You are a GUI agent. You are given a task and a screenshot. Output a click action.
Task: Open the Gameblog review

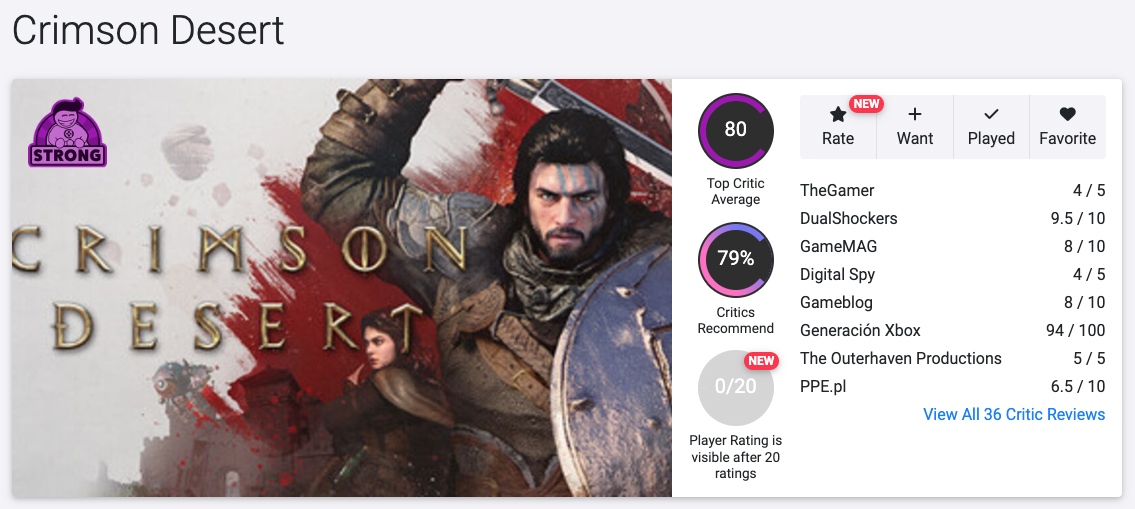(x=836, y=302)
